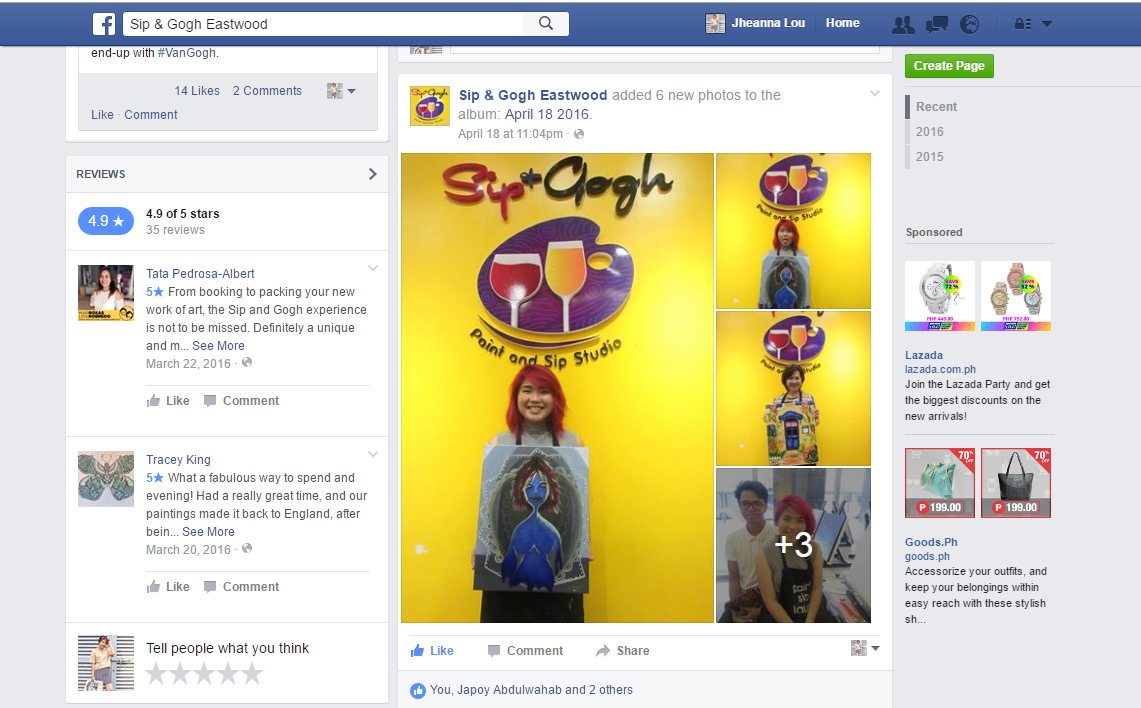Jump to 2016 in the timeline navigator
Image resolution: width=1141 pixels, height=708 pixels.
pos(929,132)
